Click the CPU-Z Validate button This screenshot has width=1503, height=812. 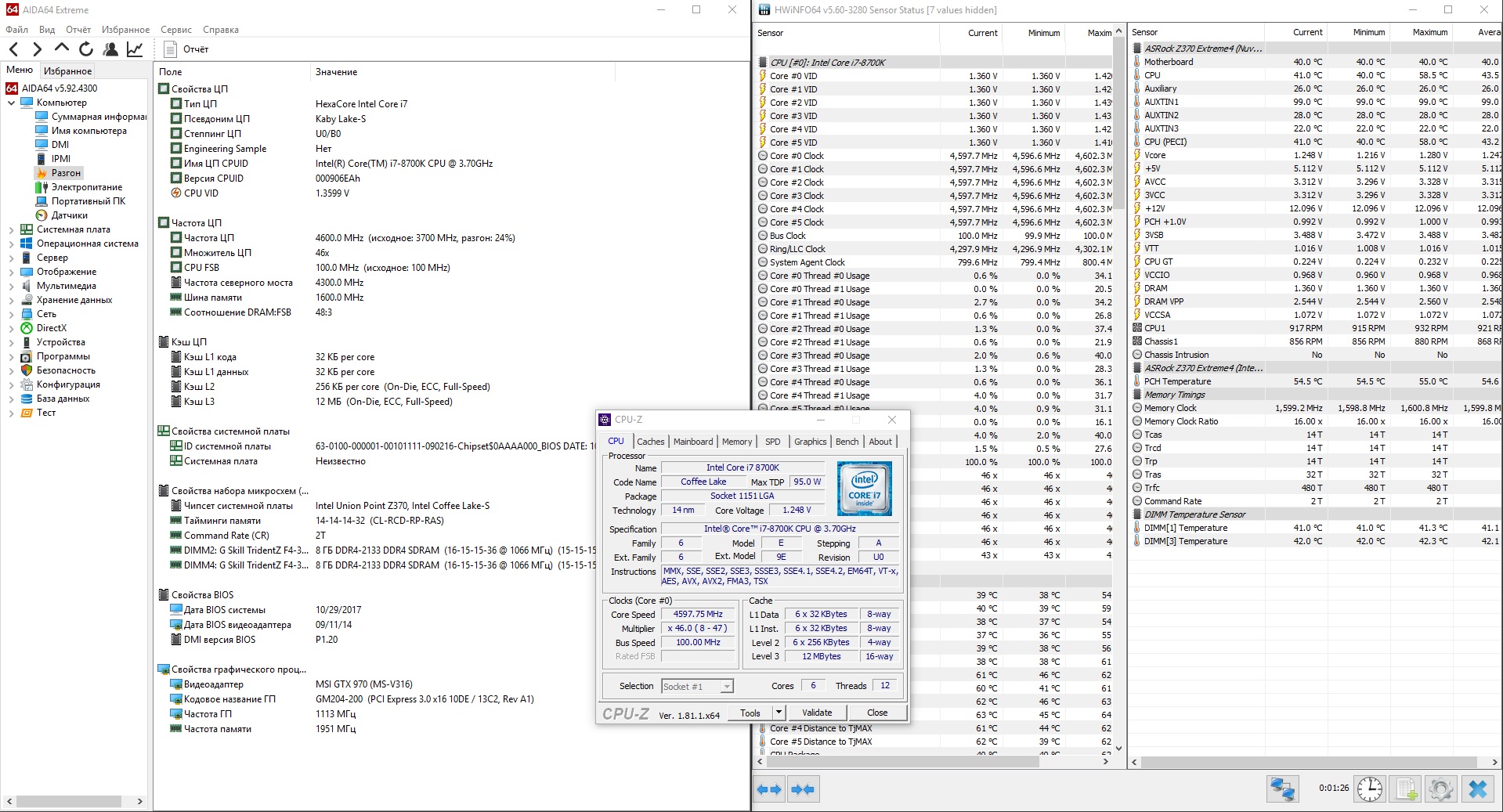tap(817, 713)
